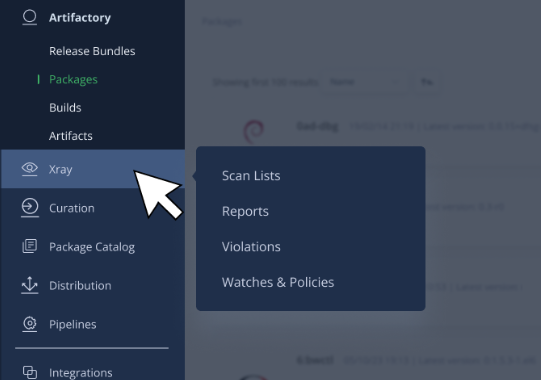This screenshot has width=542, height=380.
Task: Click the Distribution download-arrow icon
Action: pos(30,285)
